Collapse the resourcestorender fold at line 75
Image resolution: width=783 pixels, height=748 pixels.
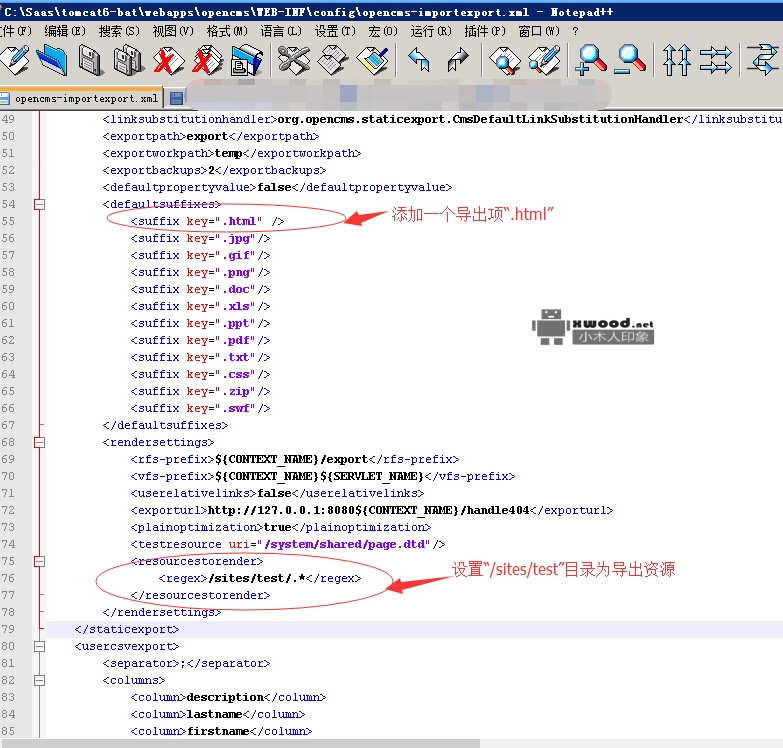point(39,561)
